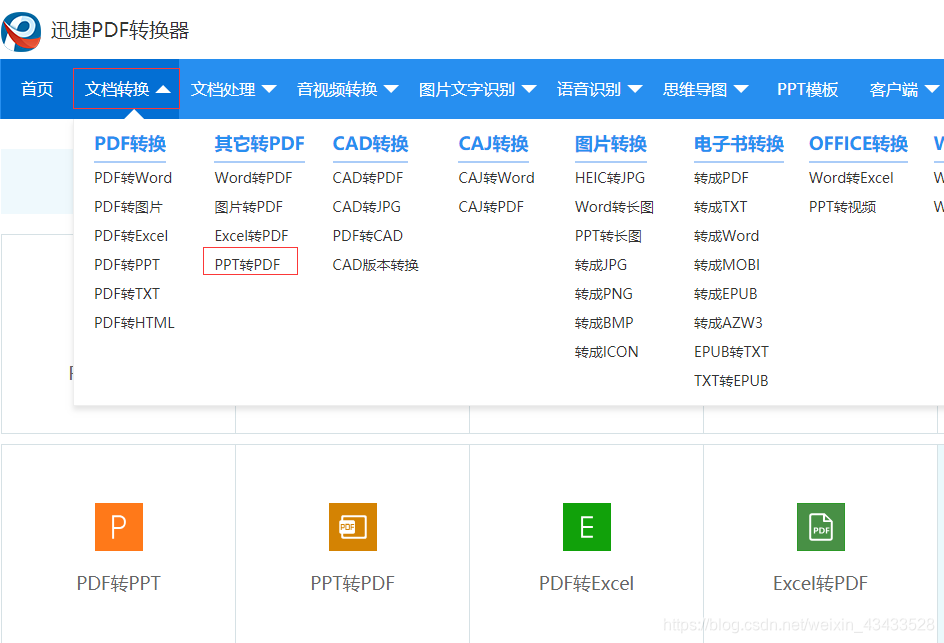Click the CAJ转换 column heading
The height and width of the screenshot is (643, 944).
pos(494,144)
